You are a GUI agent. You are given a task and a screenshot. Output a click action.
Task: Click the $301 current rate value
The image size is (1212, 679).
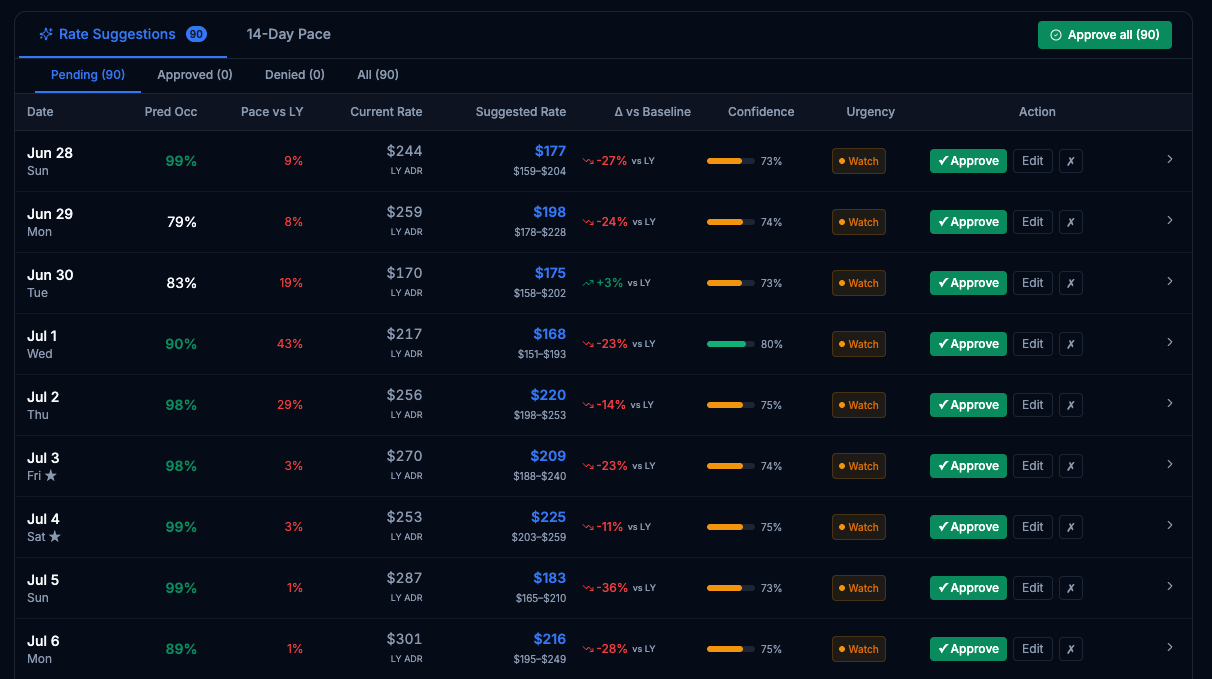pos(405,639)
